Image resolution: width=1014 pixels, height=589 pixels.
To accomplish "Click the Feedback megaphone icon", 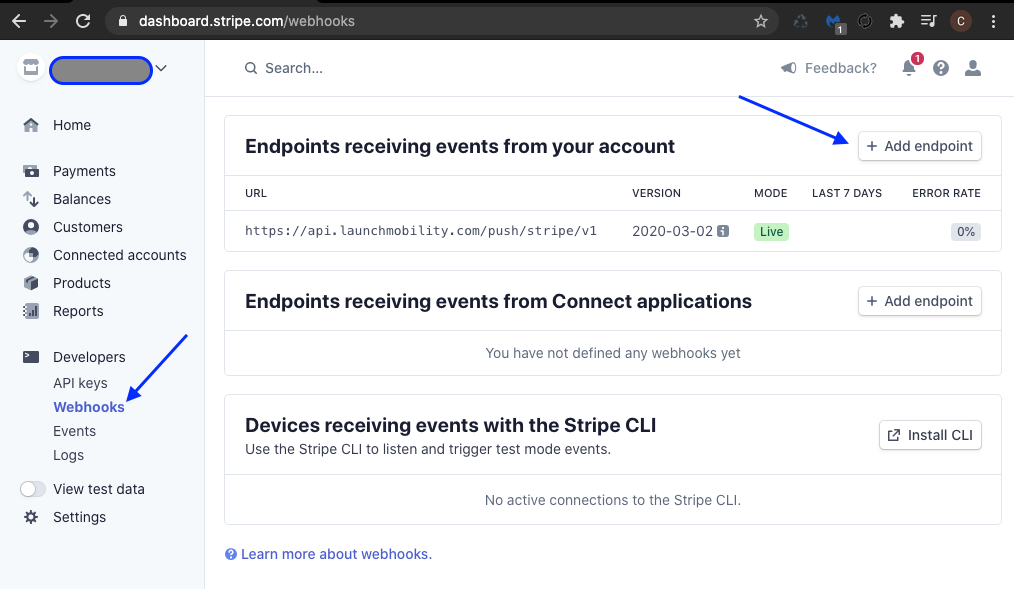I will click(788, 68).
